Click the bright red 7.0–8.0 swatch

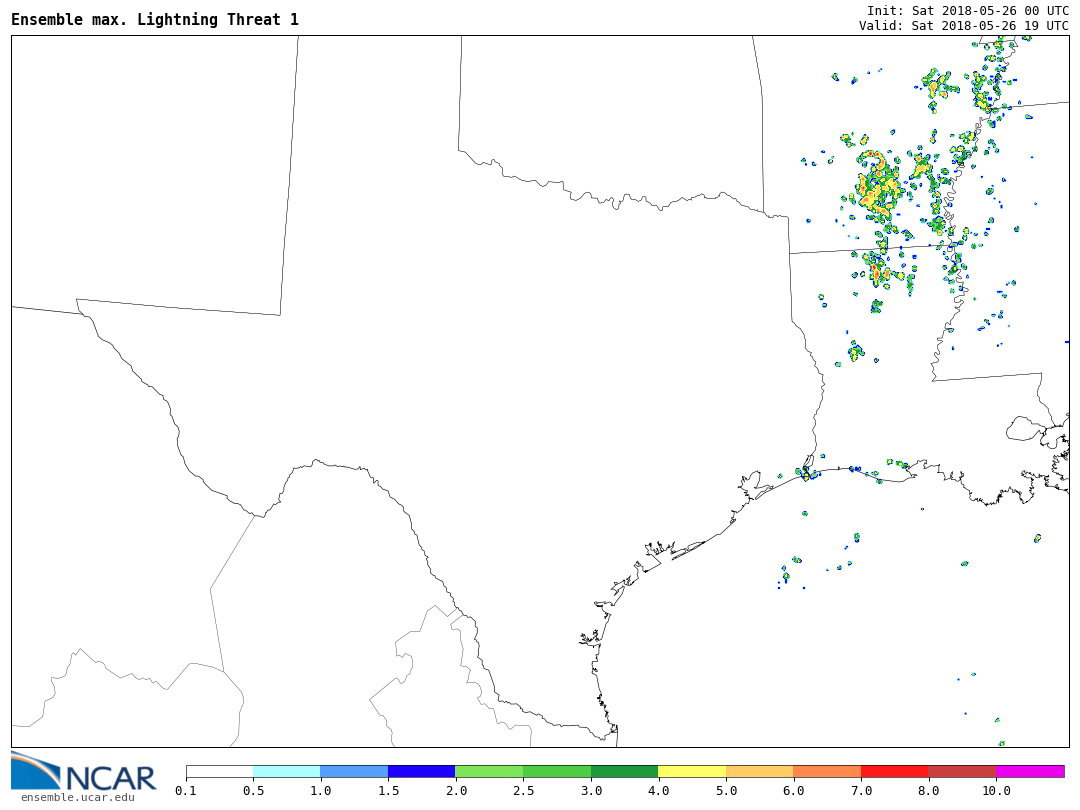point(894,772)
